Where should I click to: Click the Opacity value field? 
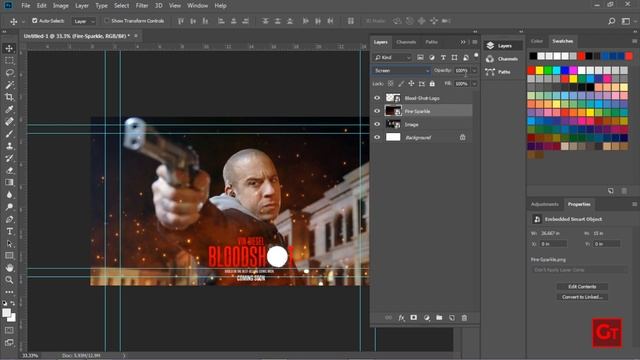tap(462, 71)
